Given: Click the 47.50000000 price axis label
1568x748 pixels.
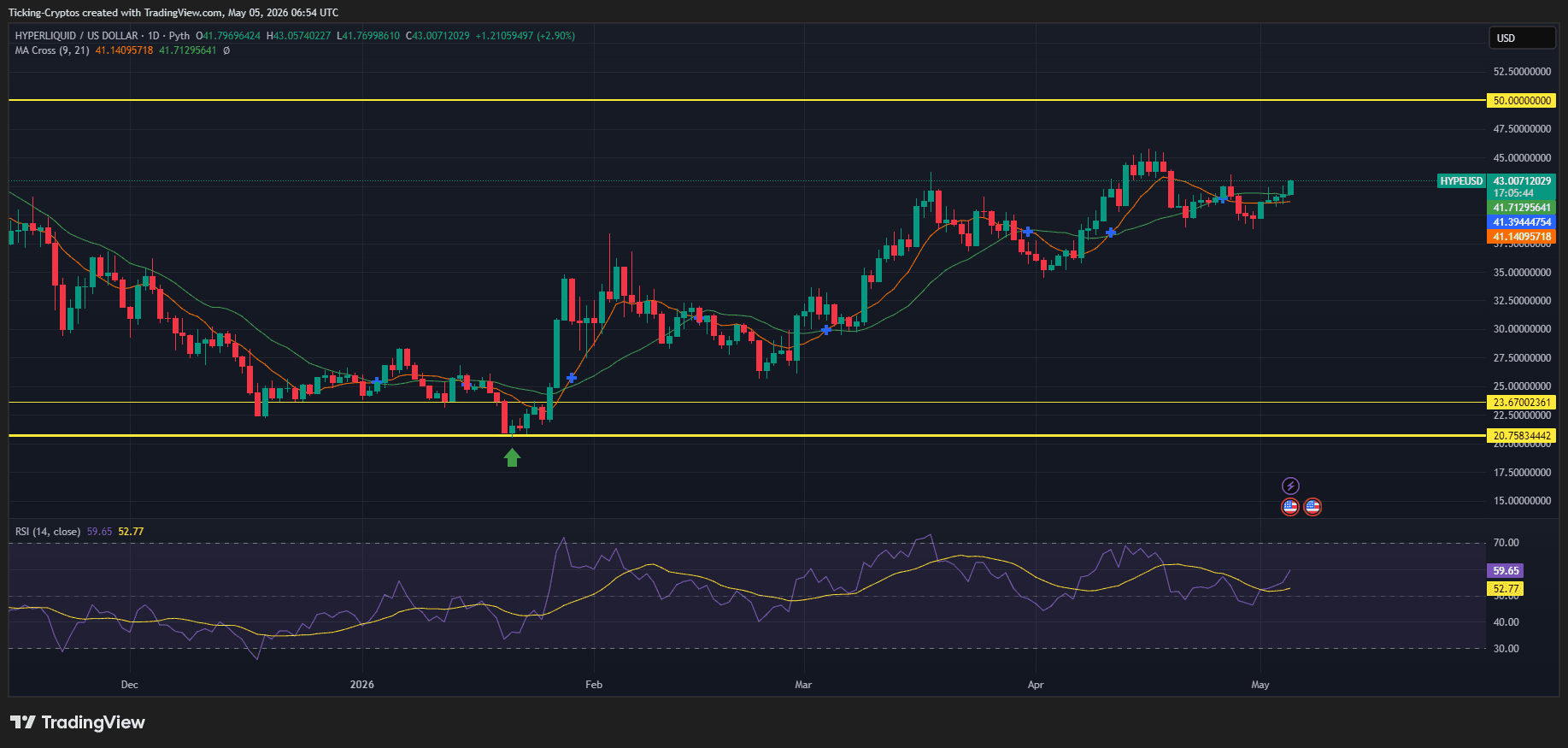Looking at the screenshot, I should point(1522,129).
